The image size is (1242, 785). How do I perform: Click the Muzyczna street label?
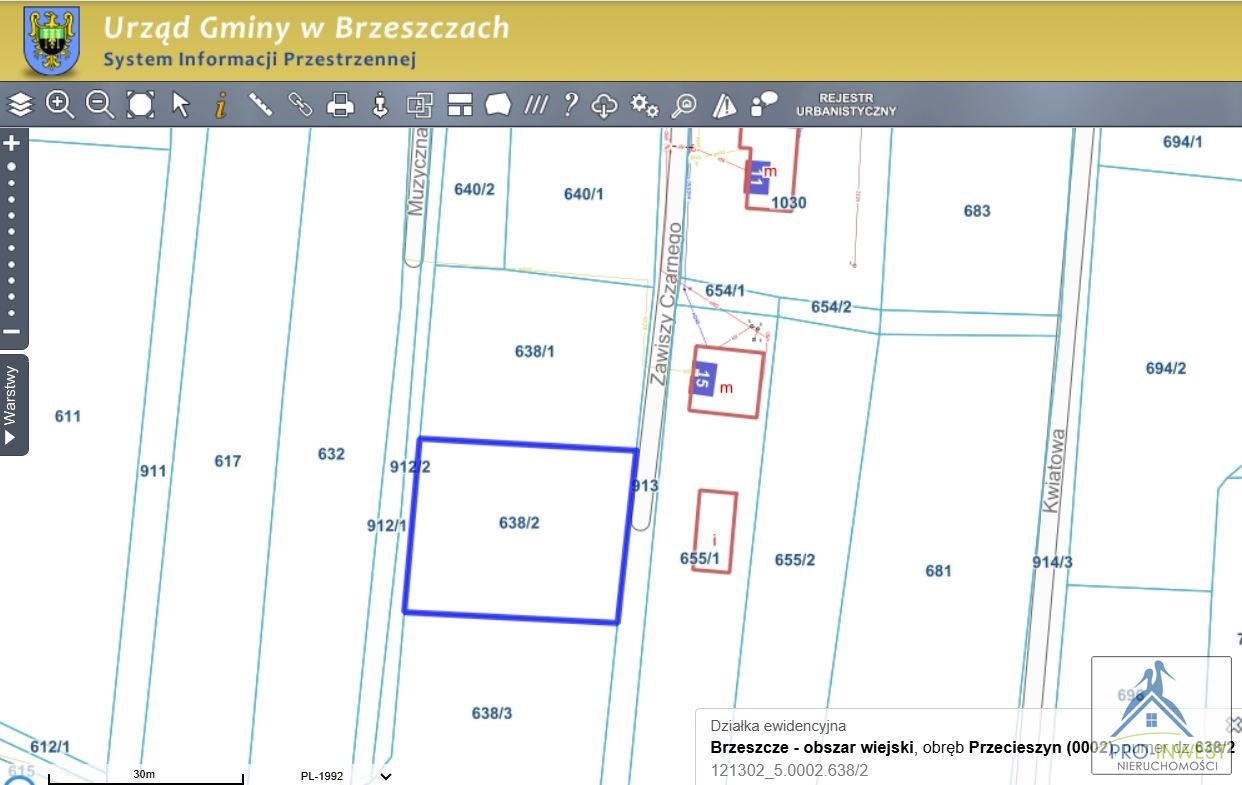point(416,171)
